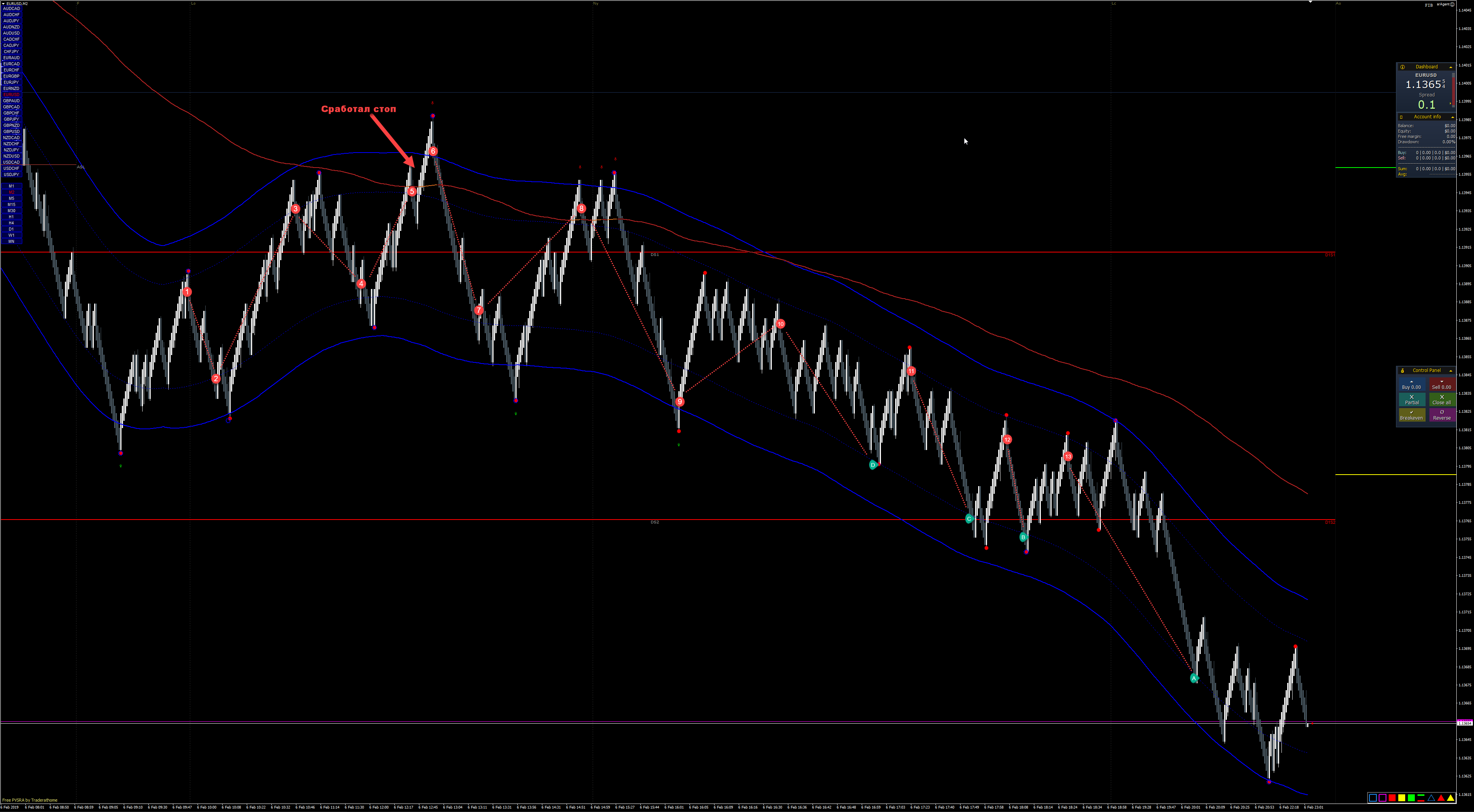The height and width of the screenshot is (812, 1474).
Task: Switch chart symbol to USDCHF
Action: (12, 168)
